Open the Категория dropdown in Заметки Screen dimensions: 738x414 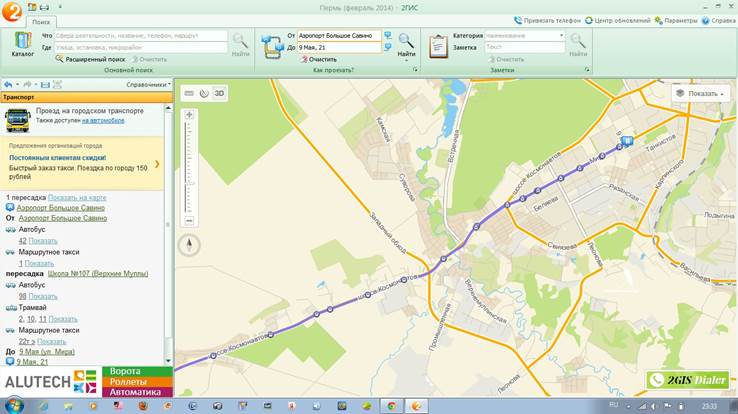point(561,35)
